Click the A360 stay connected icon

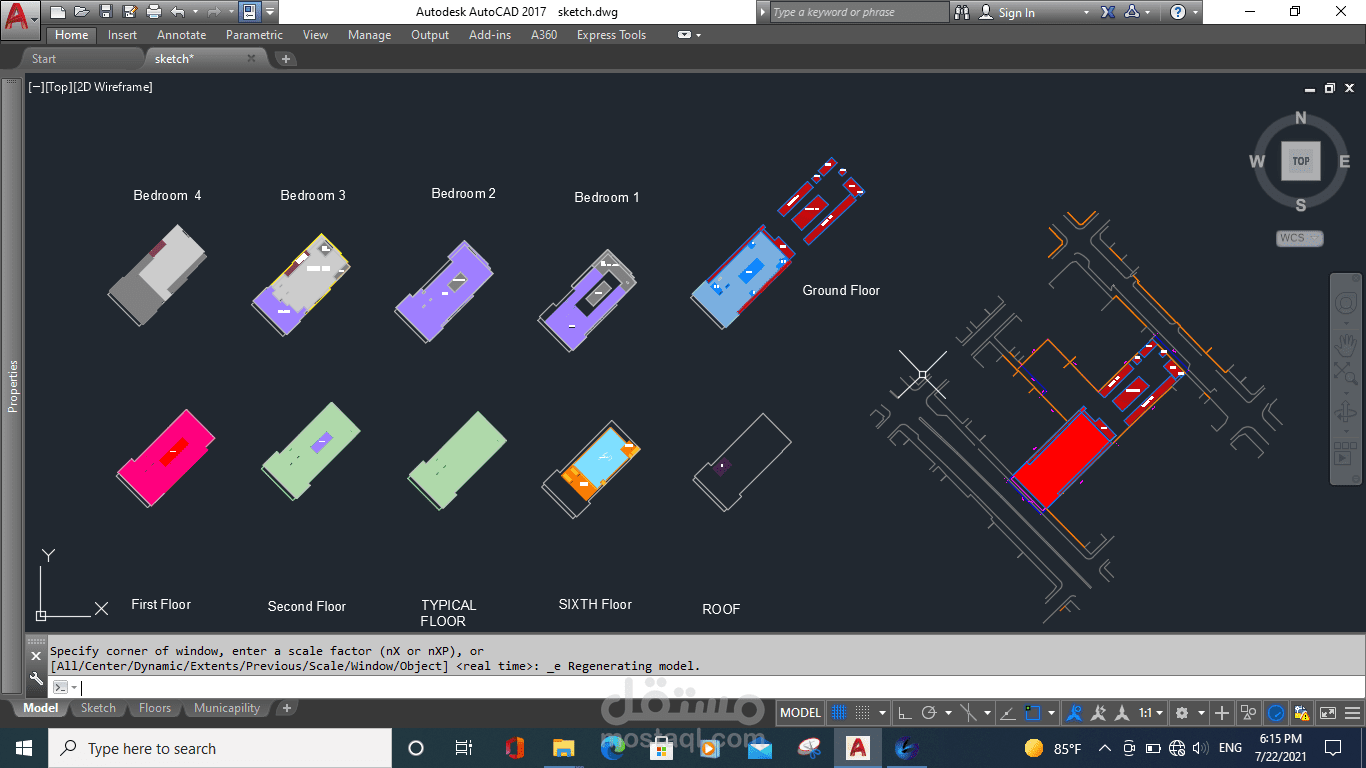click(x=1132, y=12)
